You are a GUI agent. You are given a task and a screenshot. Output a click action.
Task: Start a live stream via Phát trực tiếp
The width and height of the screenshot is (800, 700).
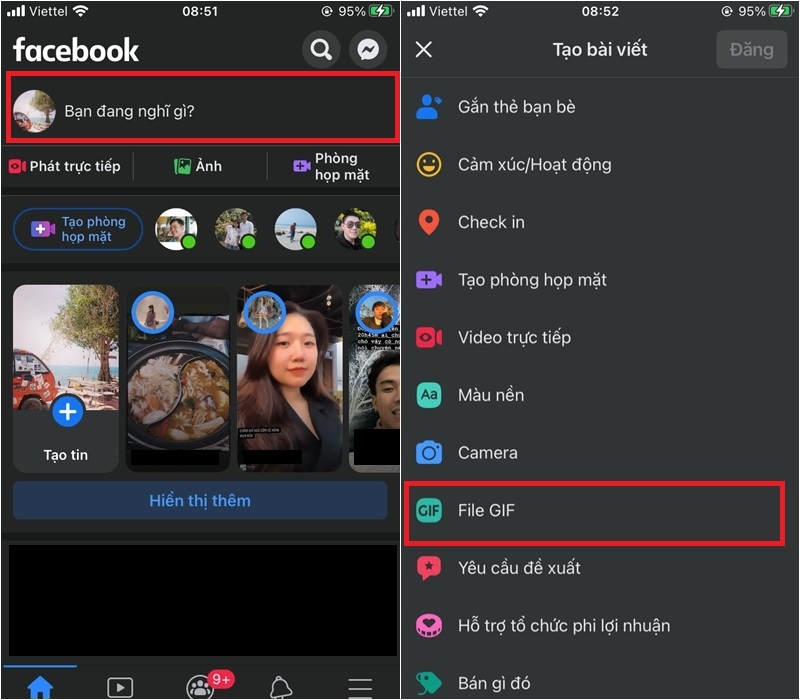tap(65, 166)
